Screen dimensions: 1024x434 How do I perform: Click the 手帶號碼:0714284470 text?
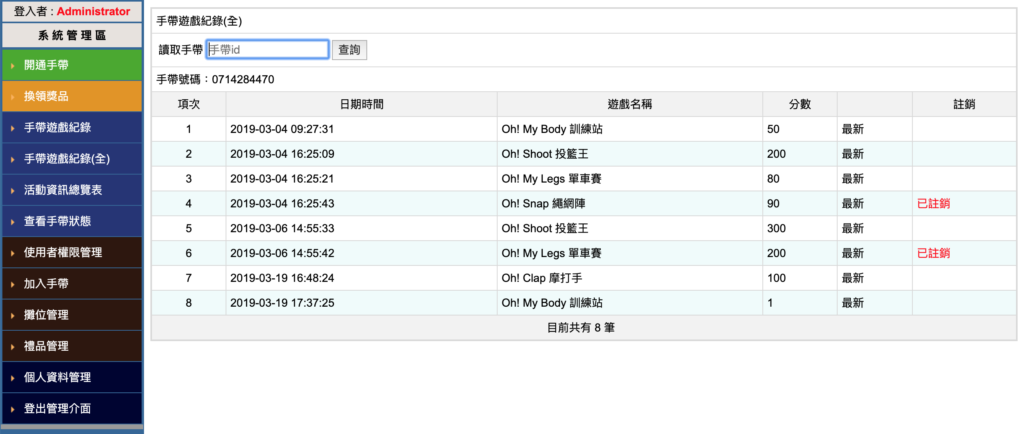tap(216, 80)
